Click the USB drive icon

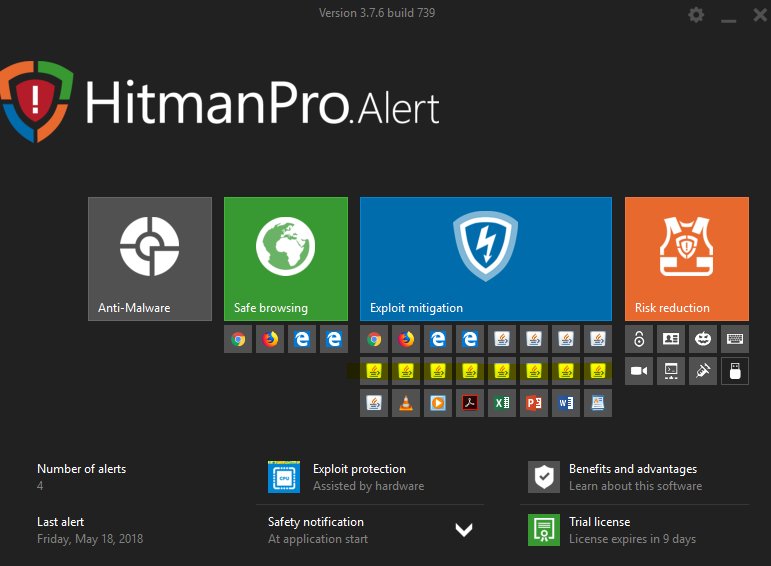pos(735,371)
